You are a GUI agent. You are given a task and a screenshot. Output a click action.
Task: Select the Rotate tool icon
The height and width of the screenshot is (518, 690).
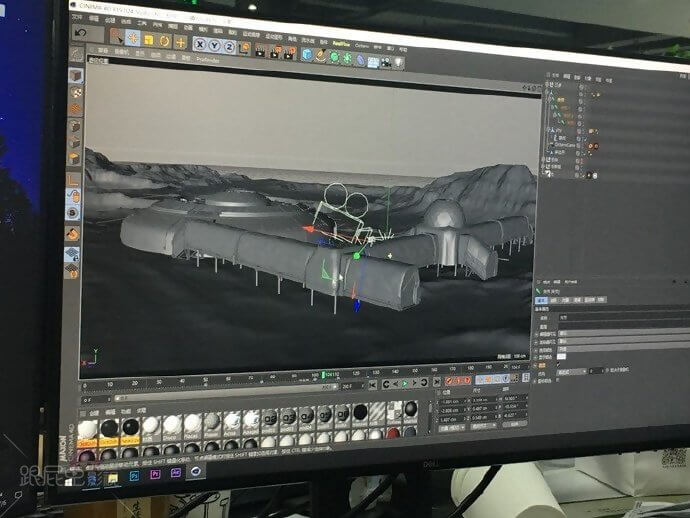pos(164,41)
